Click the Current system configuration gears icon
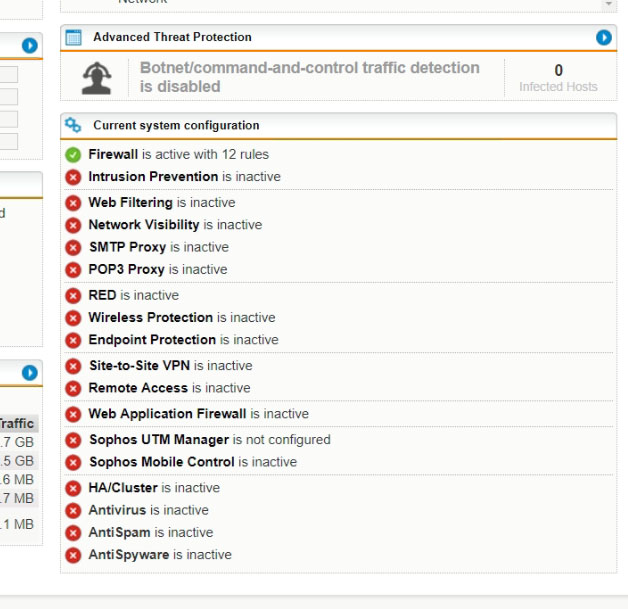This screenshot has width=628, height=609. [73, 125]
